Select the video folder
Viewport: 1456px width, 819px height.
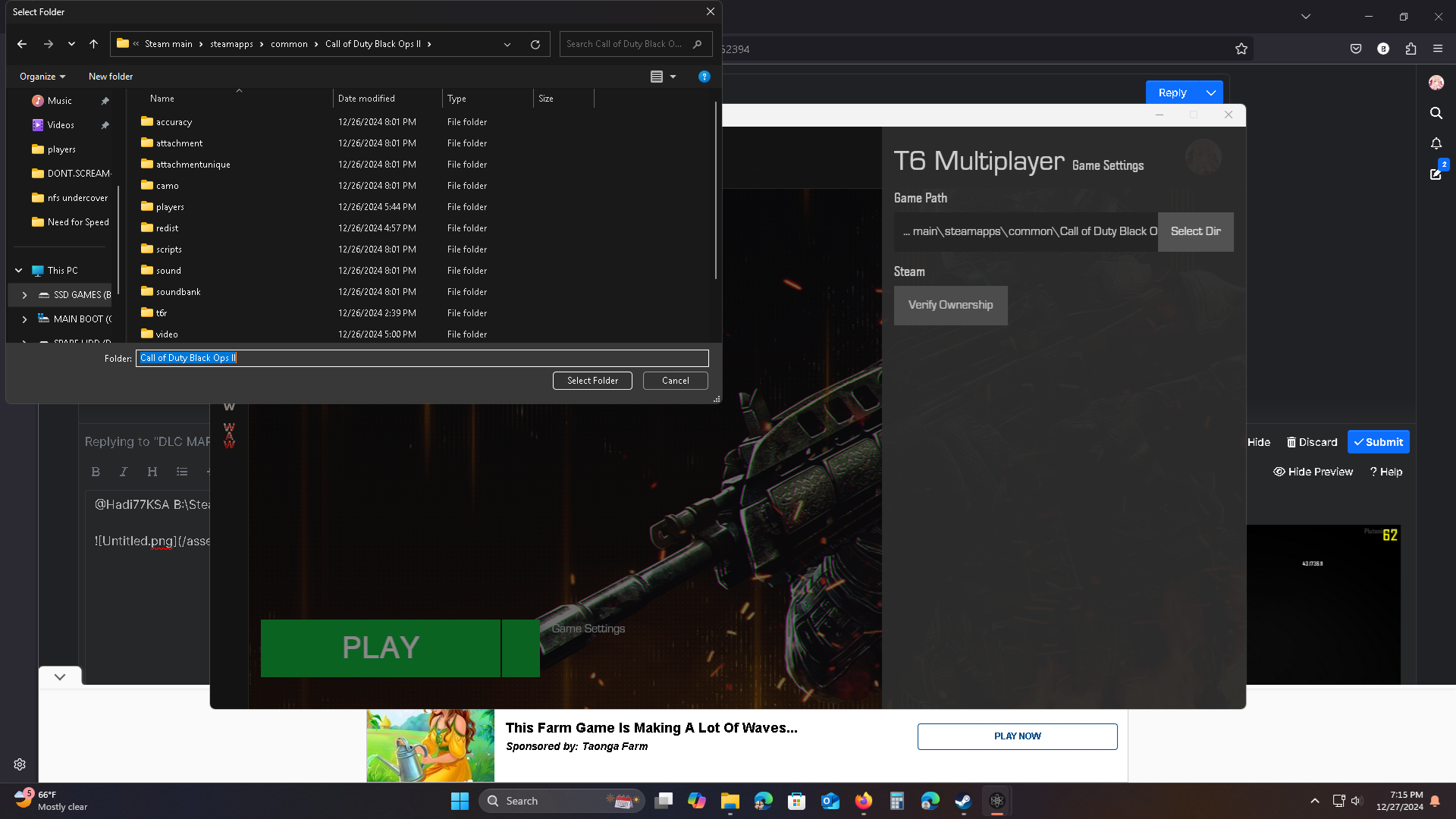coord(167,334)
